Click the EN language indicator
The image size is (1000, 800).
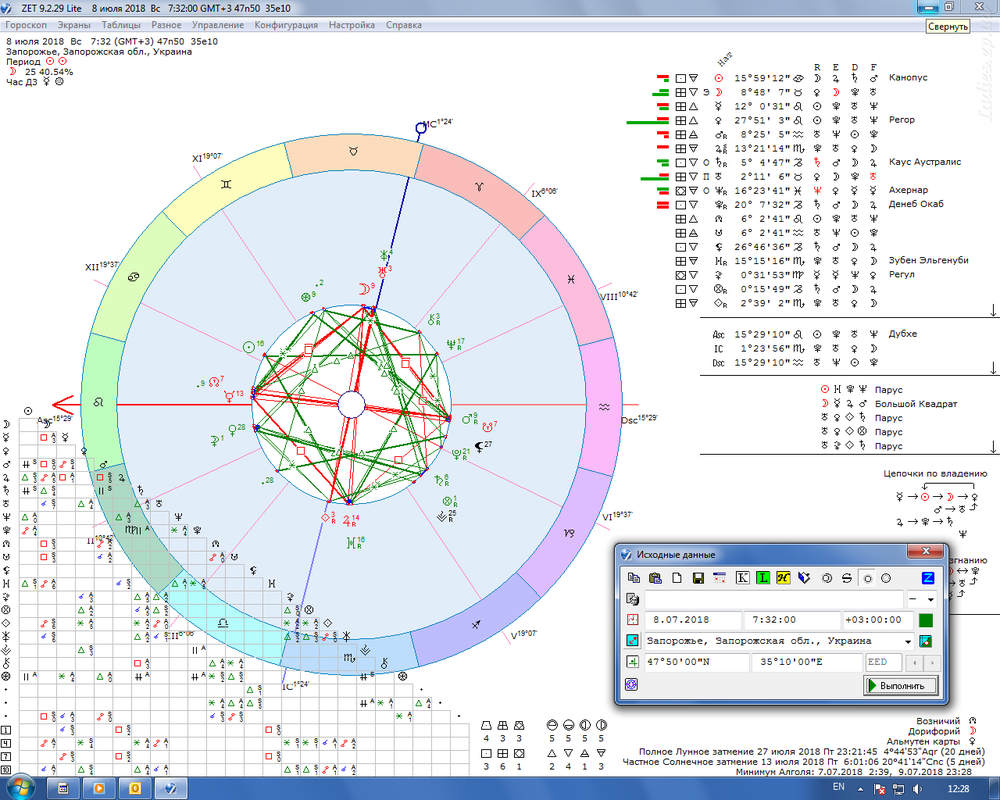pyautogui.click(x=839, y=787)
